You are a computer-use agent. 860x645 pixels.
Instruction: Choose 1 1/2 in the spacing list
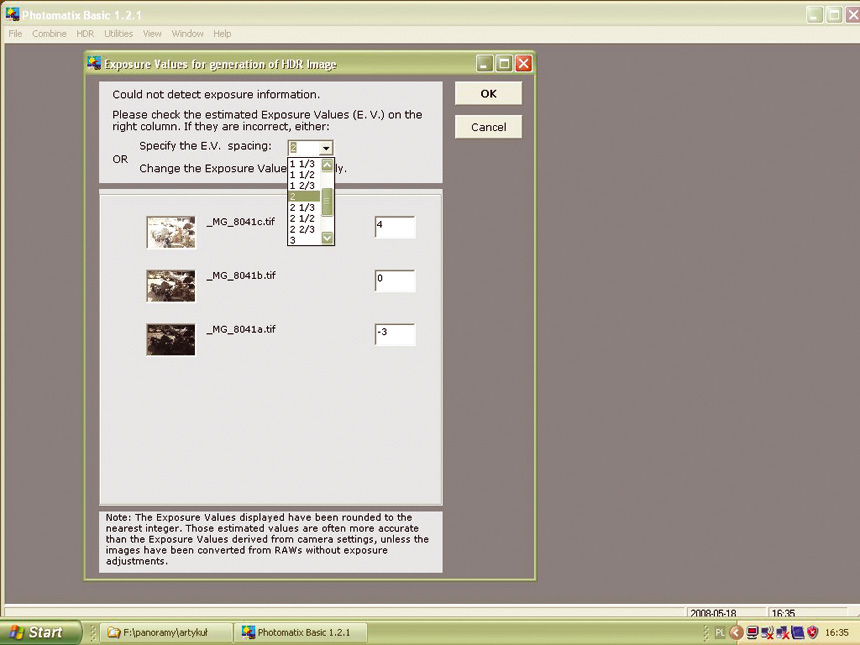pyautogui.click(x=304, y=175)
